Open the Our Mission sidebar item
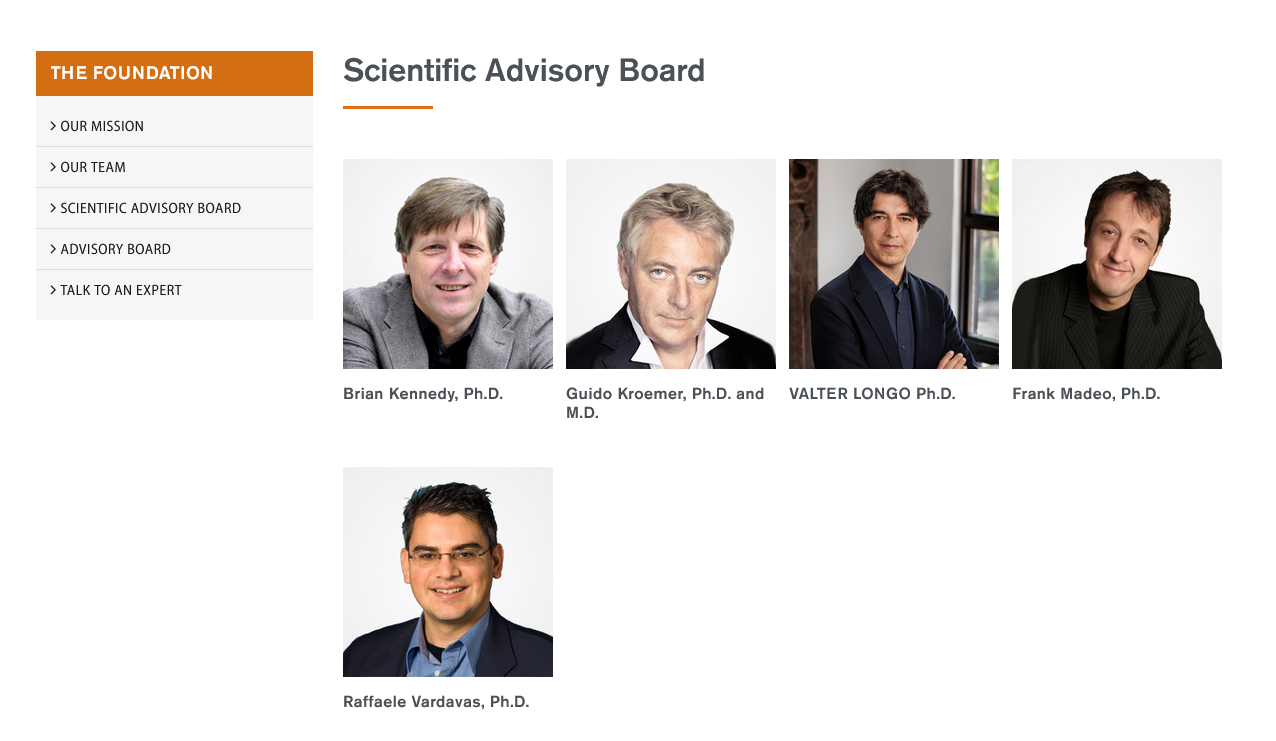Viewport: 1276px width, 741px height. [x=102, y=126]
